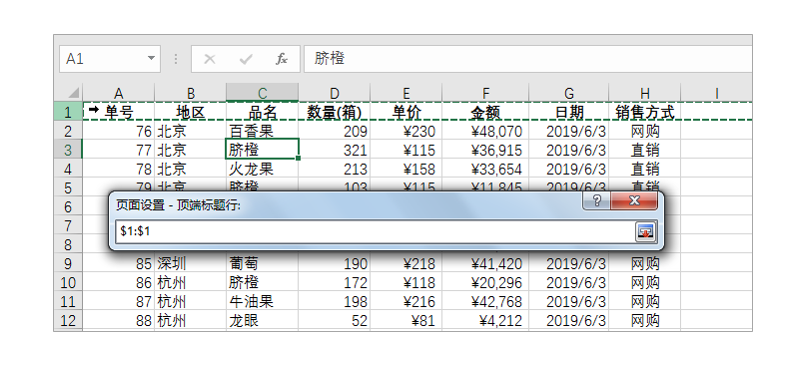This screenshot has width=806, height=371.
Task: Click the unit price cell ¥81
Action: tap(406, 321)
